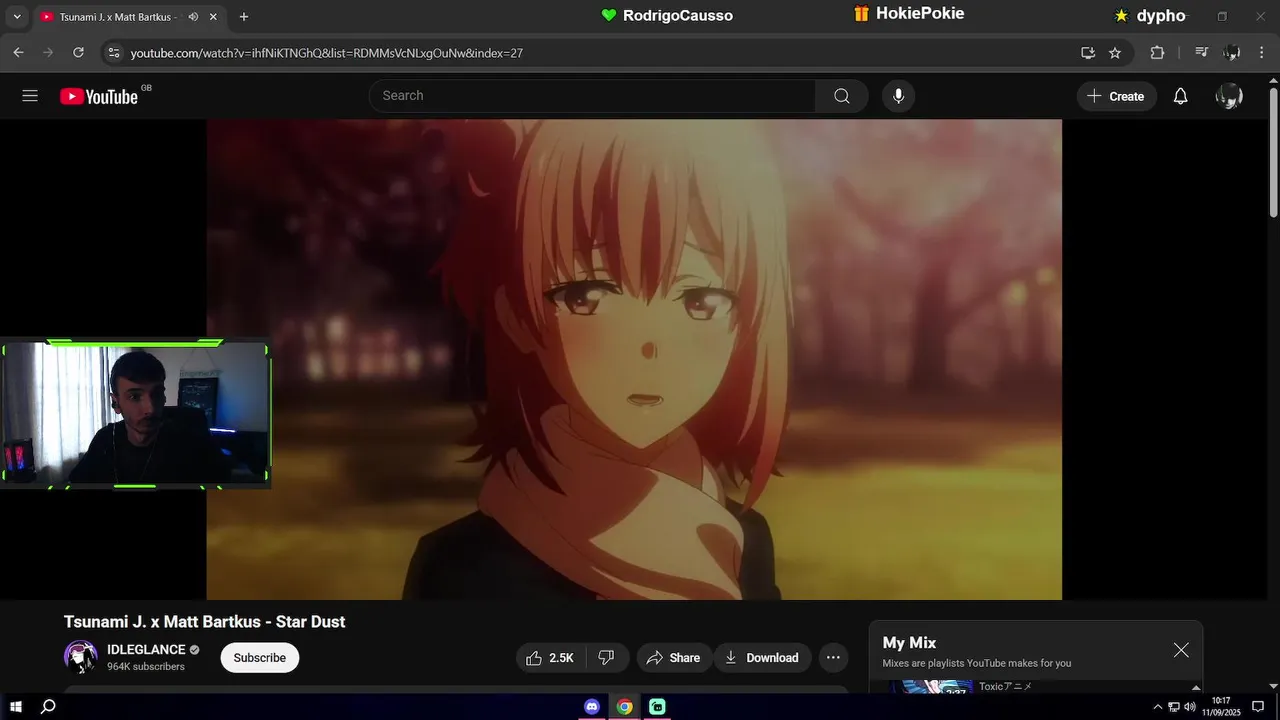Open the YouTube account avatar menu

click(x=1229, y=96)
